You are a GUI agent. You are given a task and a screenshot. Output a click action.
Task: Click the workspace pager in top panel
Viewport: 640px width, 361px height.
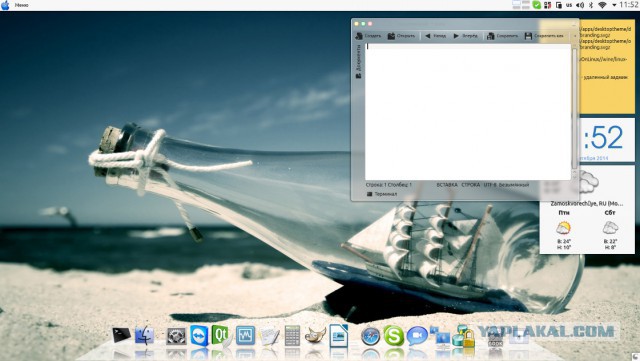pyautogui.click(x=521, y=5)
